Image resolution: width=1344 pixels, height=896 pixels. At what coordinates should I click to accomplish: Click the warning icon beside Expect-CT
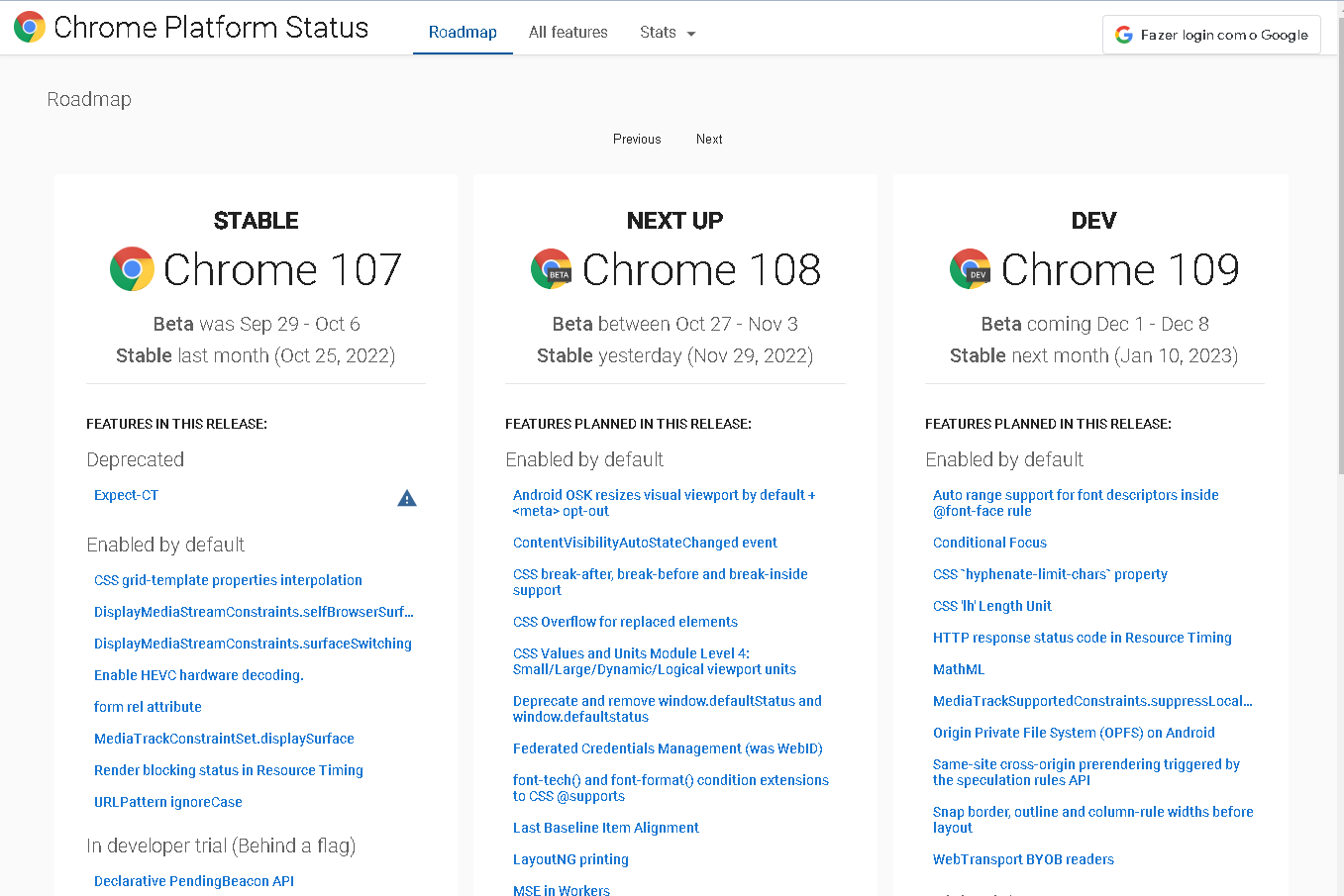tap(406, 498)
